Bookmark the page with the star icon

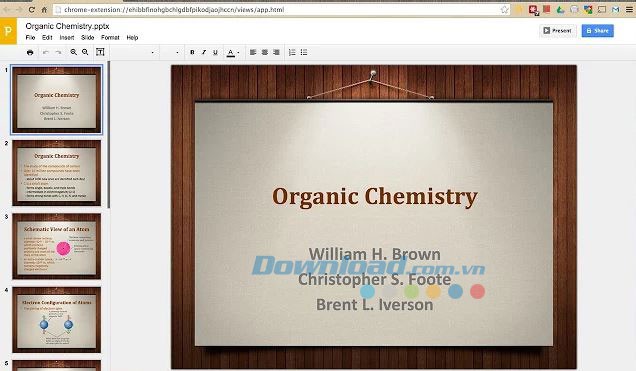504,9
